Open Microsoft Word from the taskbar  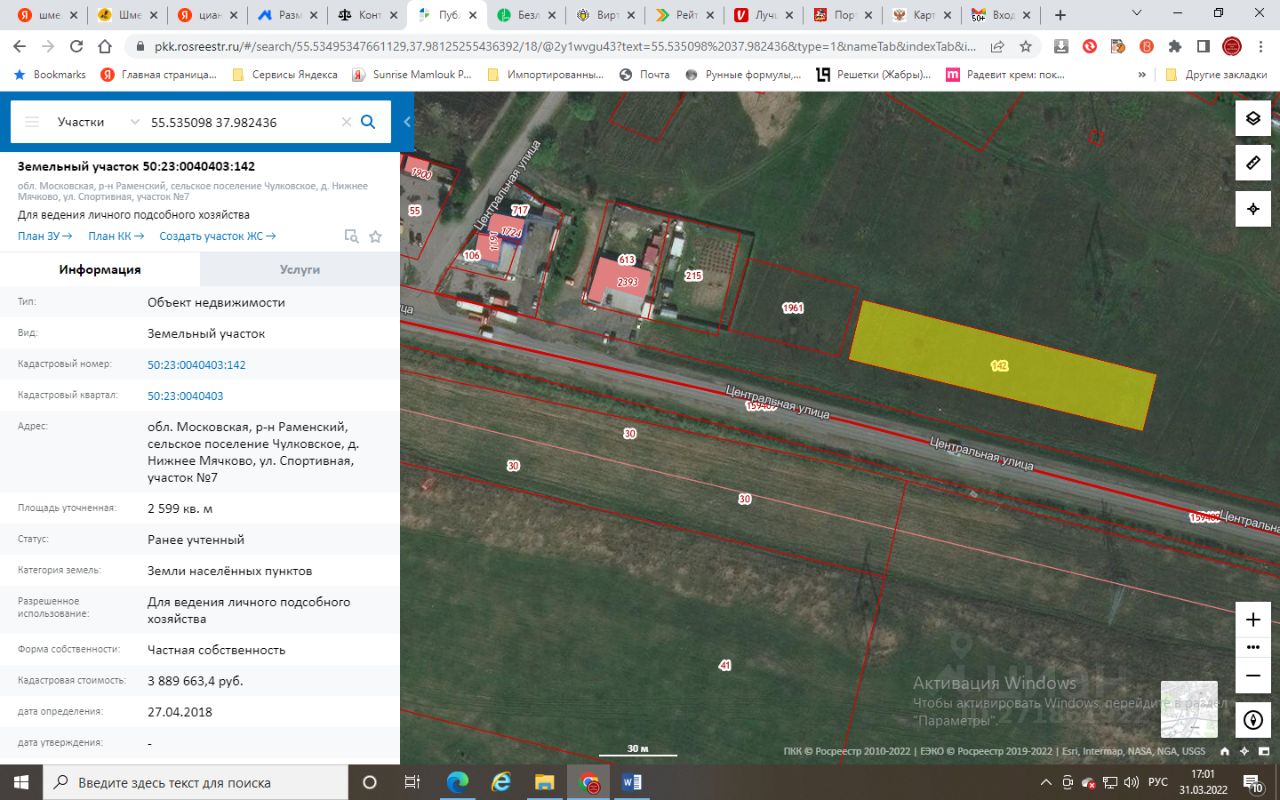(632, 782)
